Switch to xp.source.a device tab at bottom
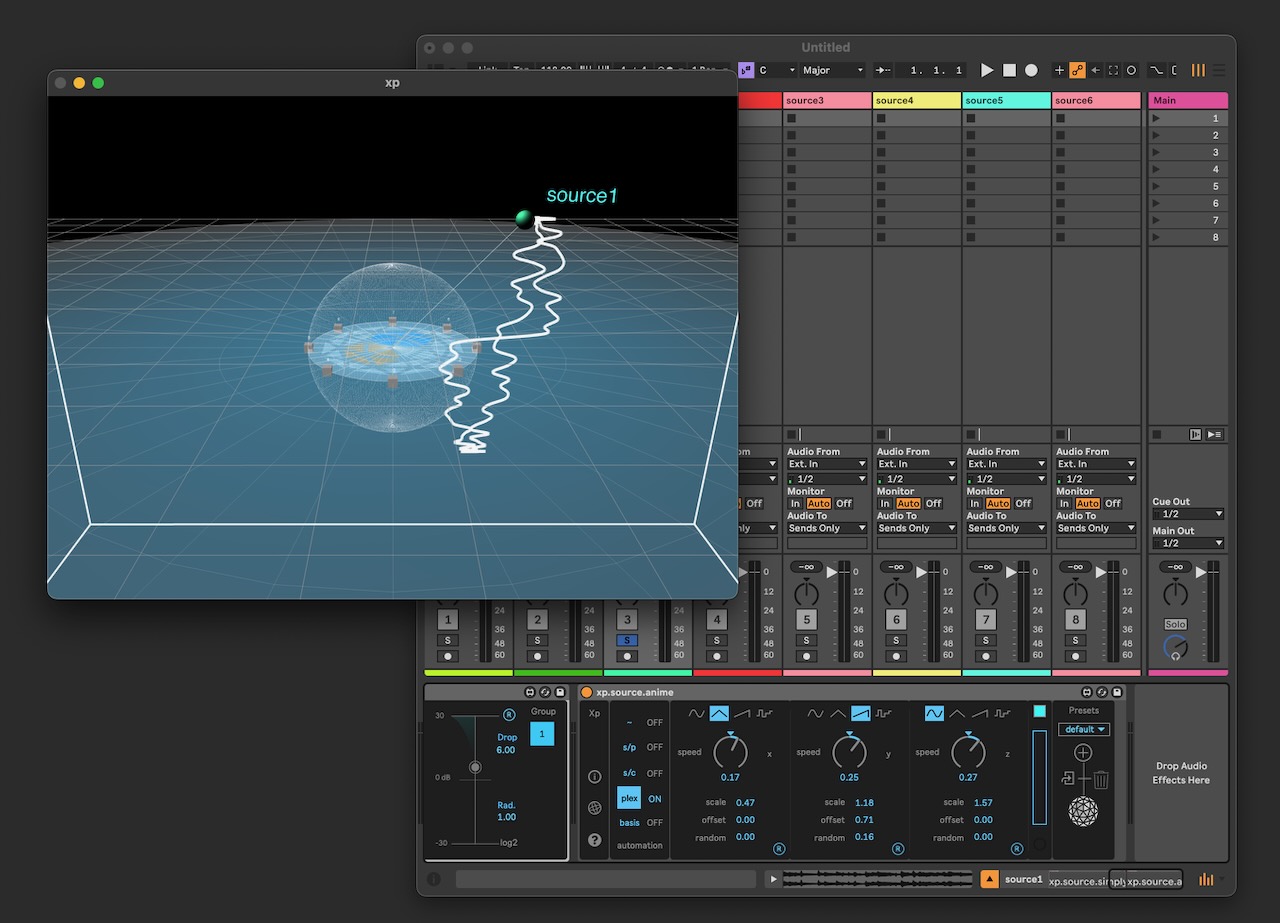 [1154, 880]
